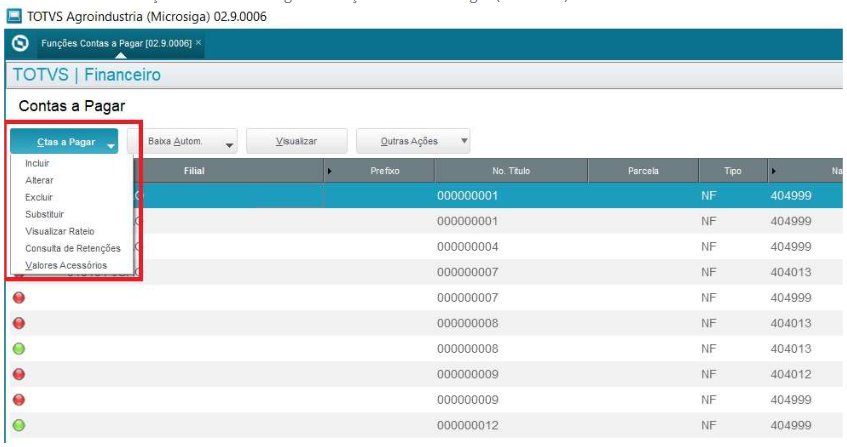Select Substituir menu entry

tap(44, 214)
